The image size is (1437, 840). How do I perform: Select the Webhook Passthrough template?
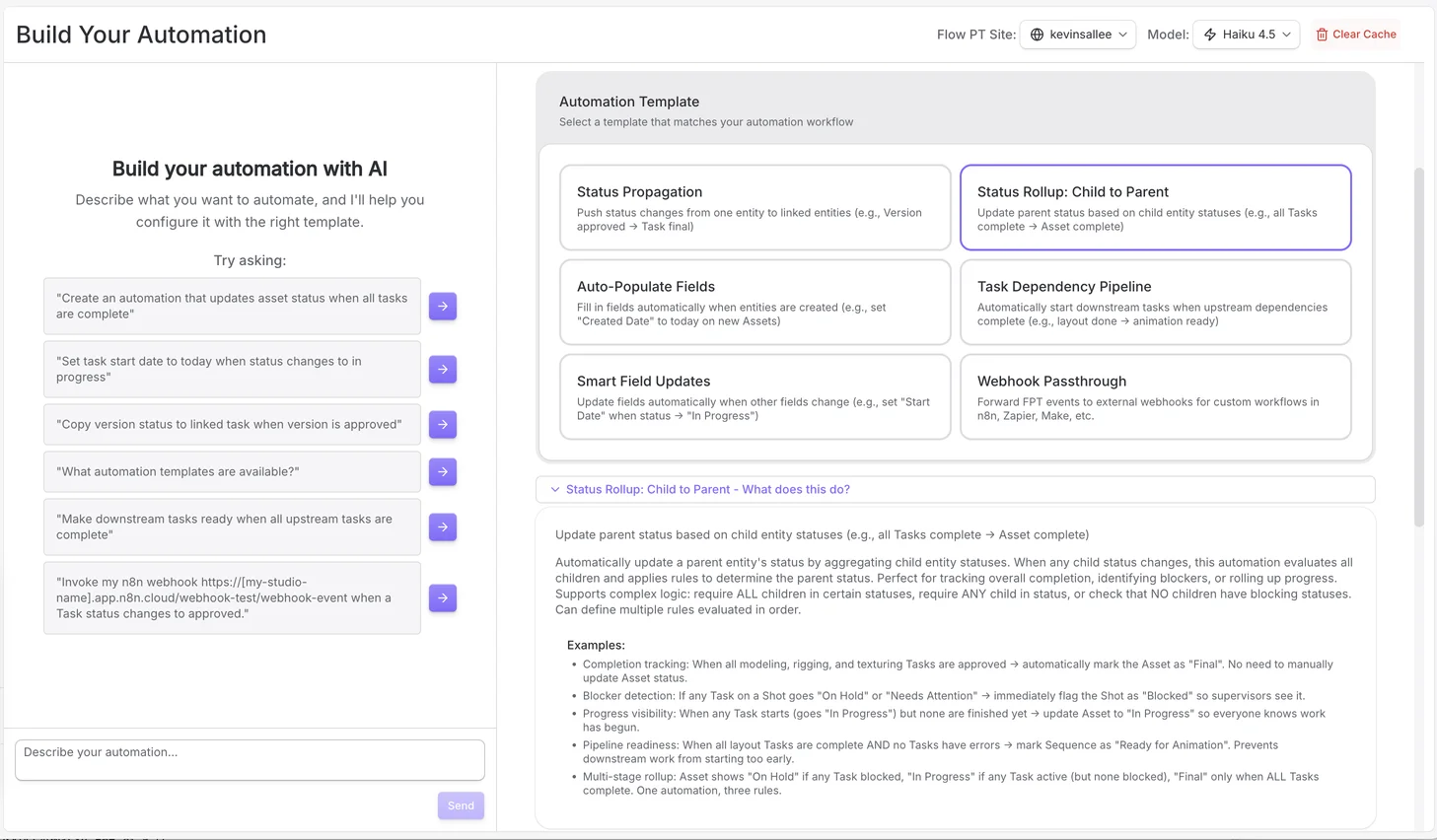click(x=1155, y=396)
